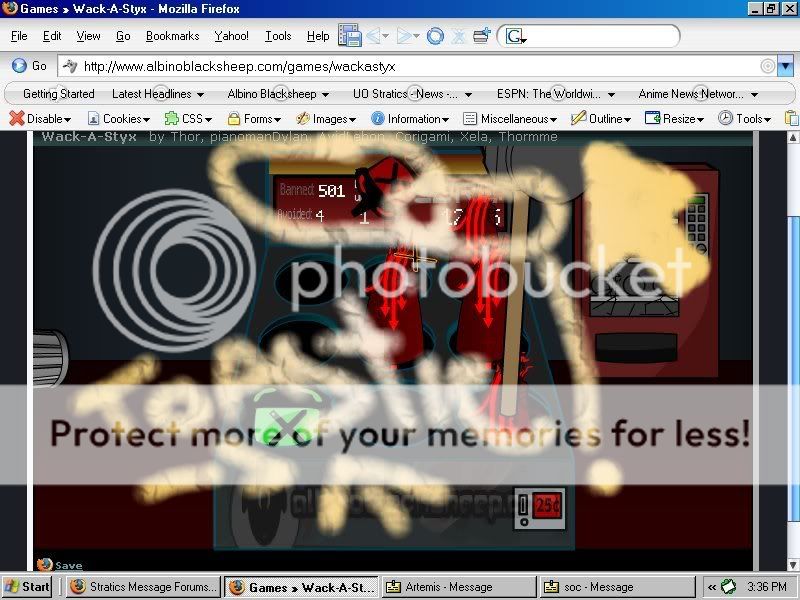Open the Disable menu with red X icon
This screenshot has height=600, width=800.
[x=40, y=119]
